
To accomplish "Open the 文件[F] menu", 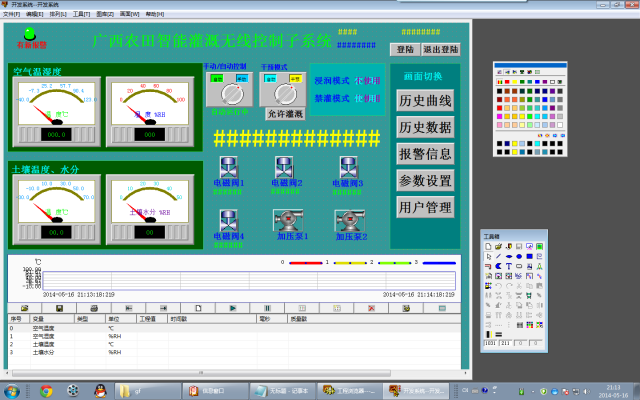I will 11,14.
